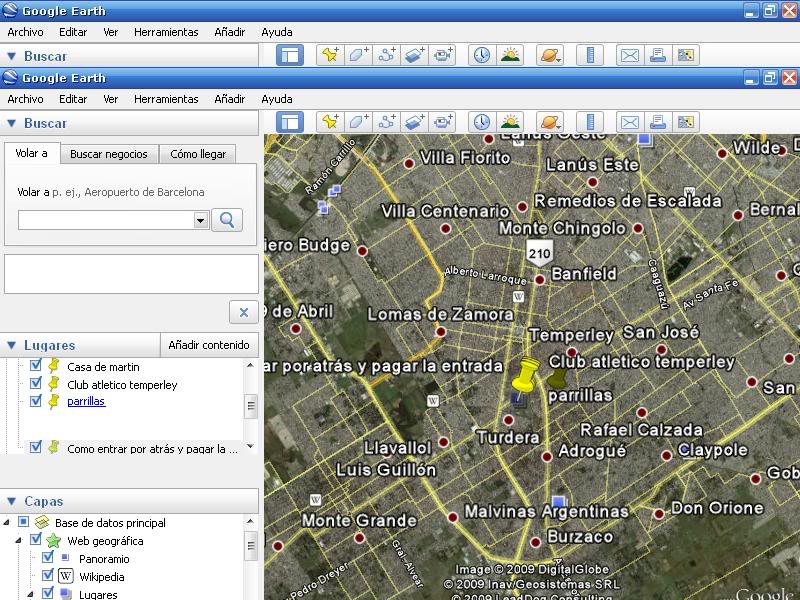Collapse the Base de datos principal tree node

click(7, 522)
